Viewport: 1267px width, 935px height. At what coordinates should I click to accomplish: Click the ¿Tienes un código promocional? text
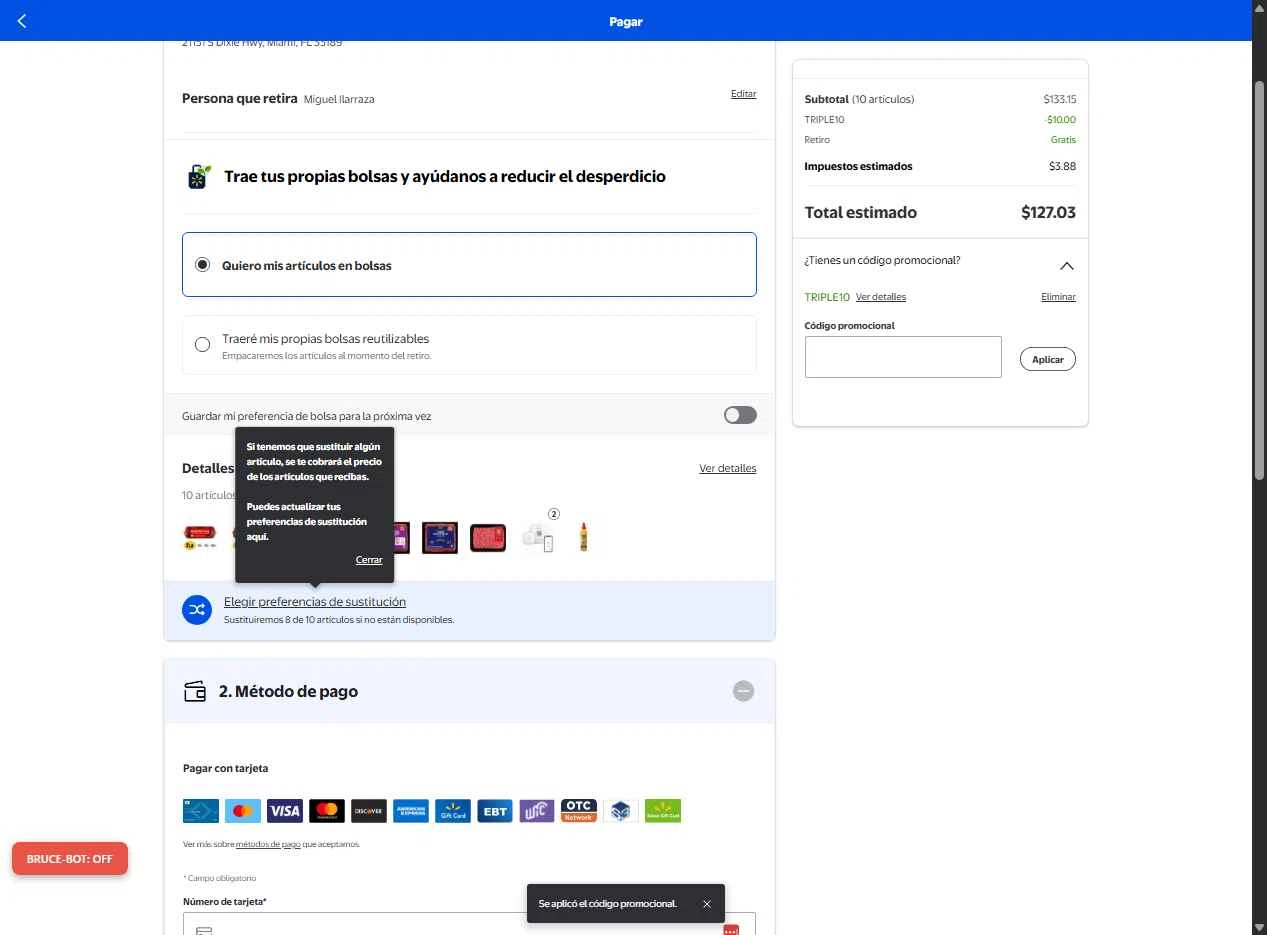882,260
